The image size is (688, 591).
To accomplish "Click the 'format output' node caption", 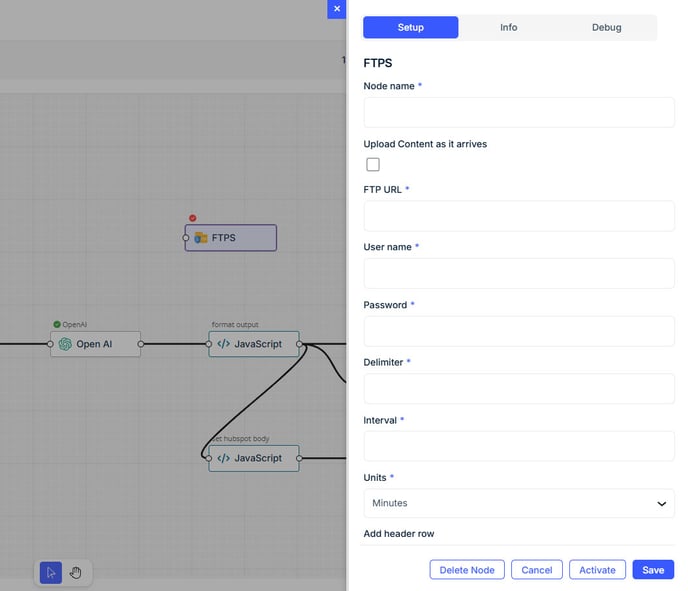I will coord(235,325).
